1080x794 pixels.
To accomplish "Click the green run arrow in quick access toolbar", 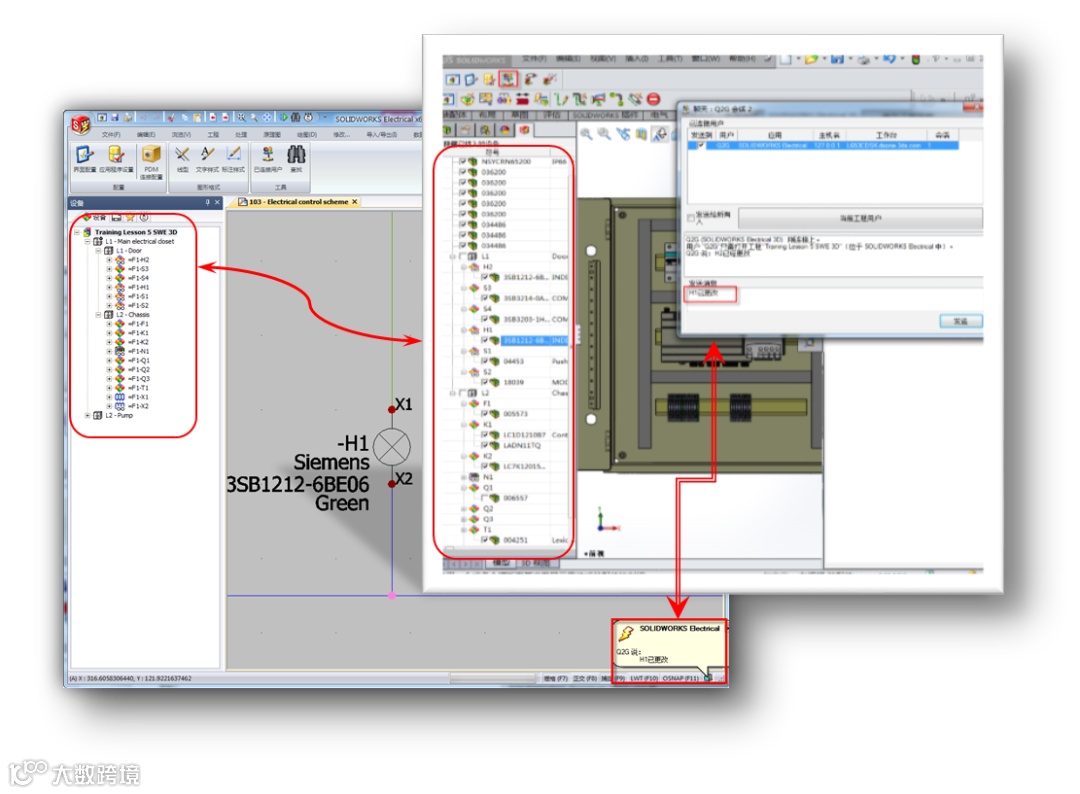I will point(283,118).
